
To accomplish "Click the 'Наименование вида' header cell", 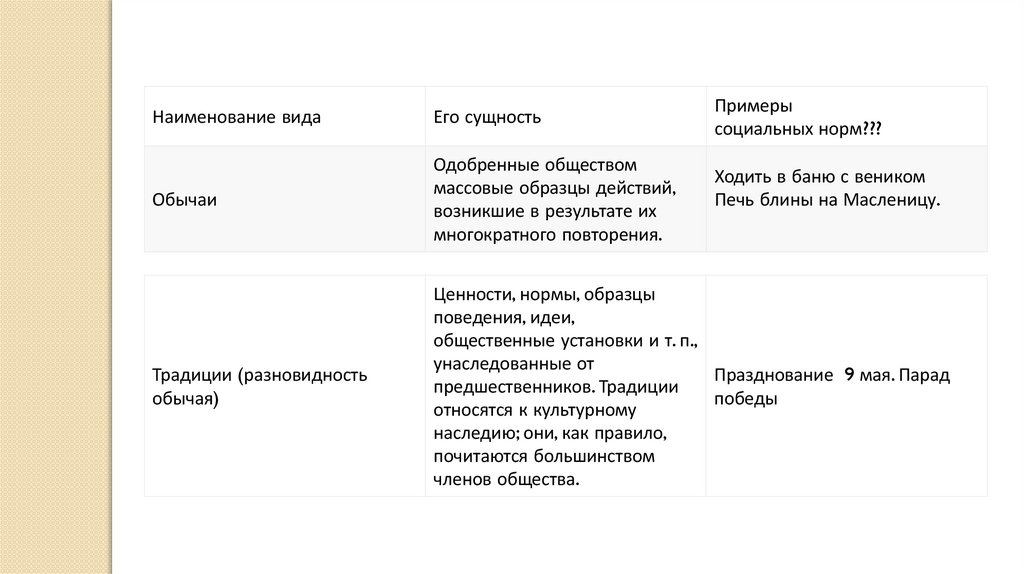I will pos(237,117).
